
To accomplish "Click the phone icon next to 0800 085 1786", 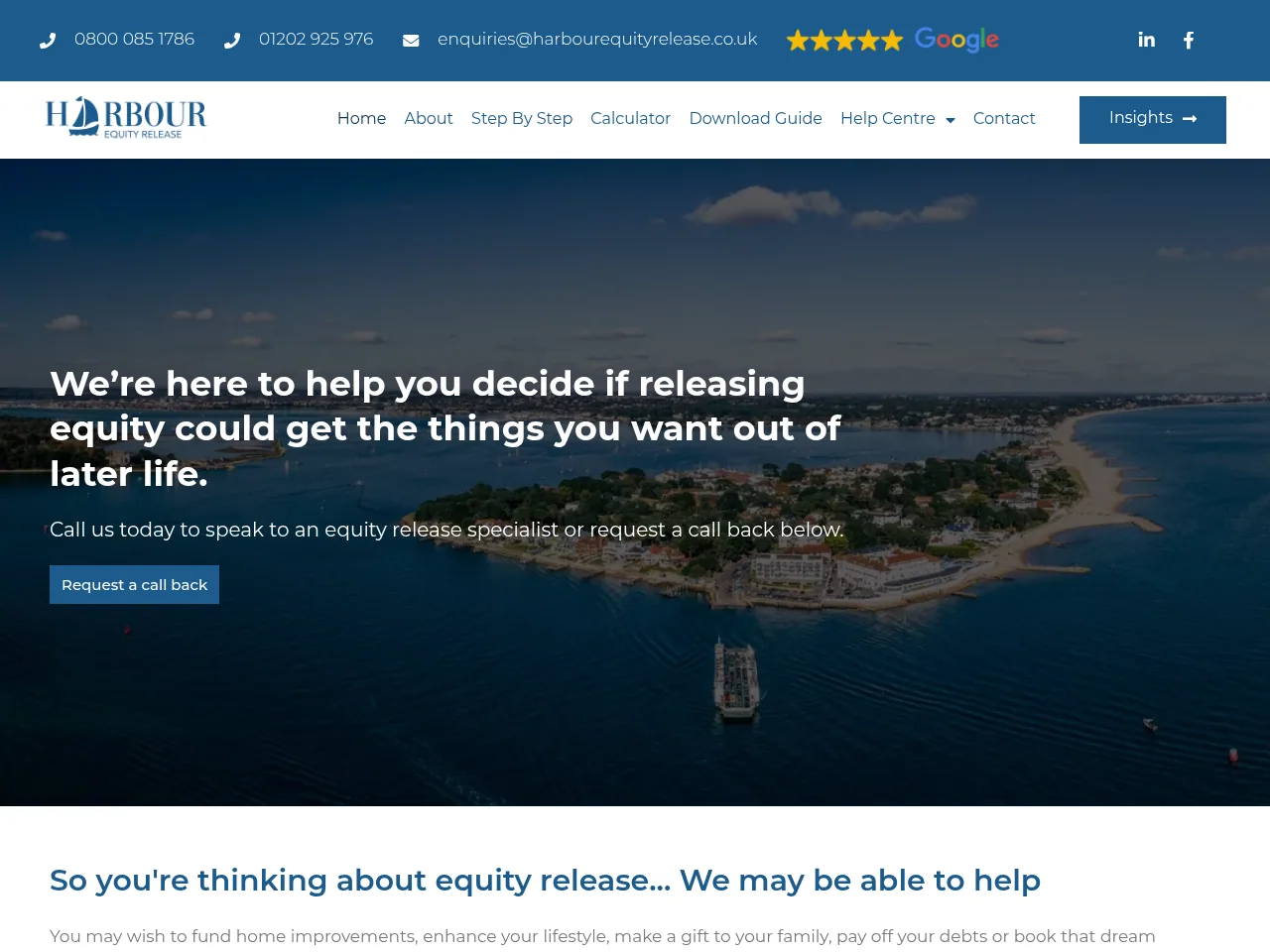I will click(49, 40).
